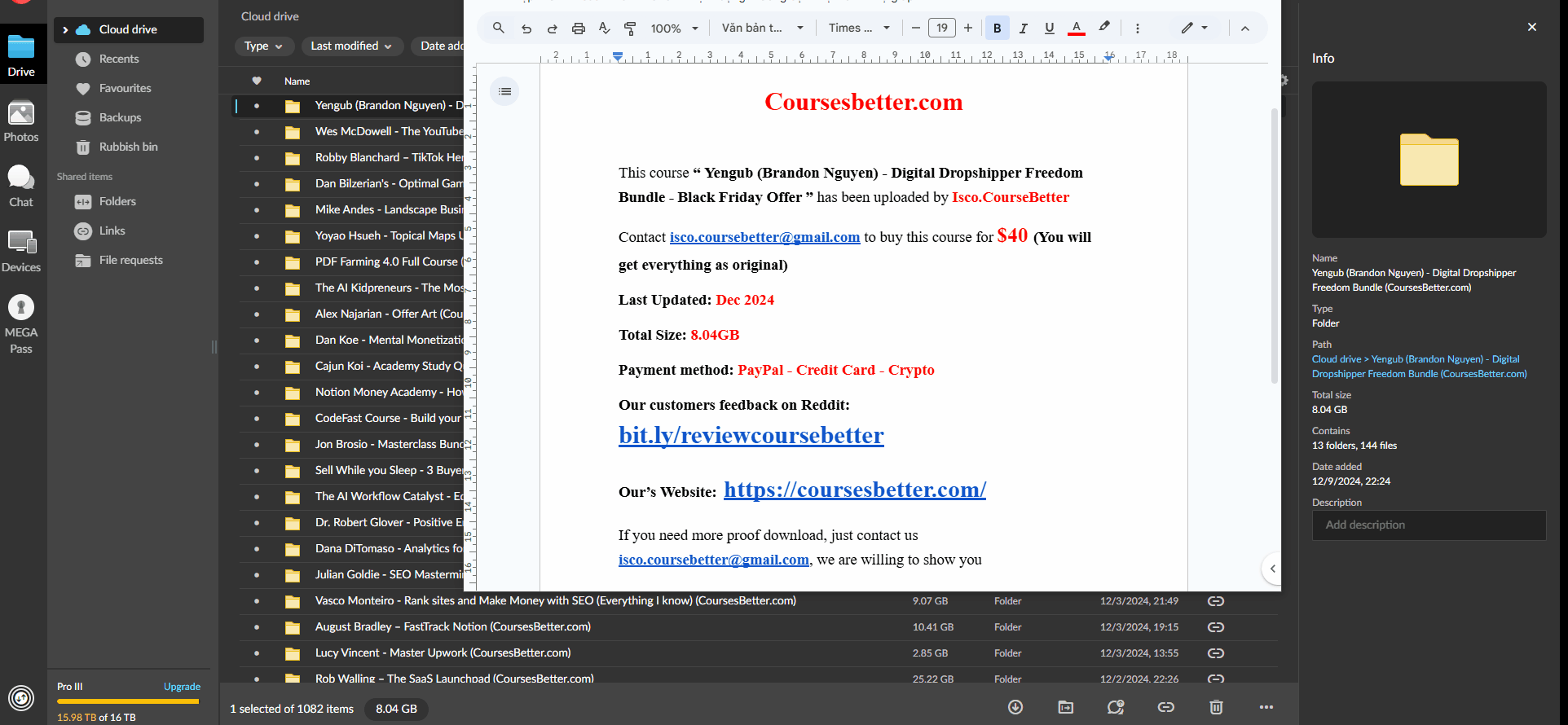Expand the Last modified filter

pyautogui.click(x=351, y=46)
